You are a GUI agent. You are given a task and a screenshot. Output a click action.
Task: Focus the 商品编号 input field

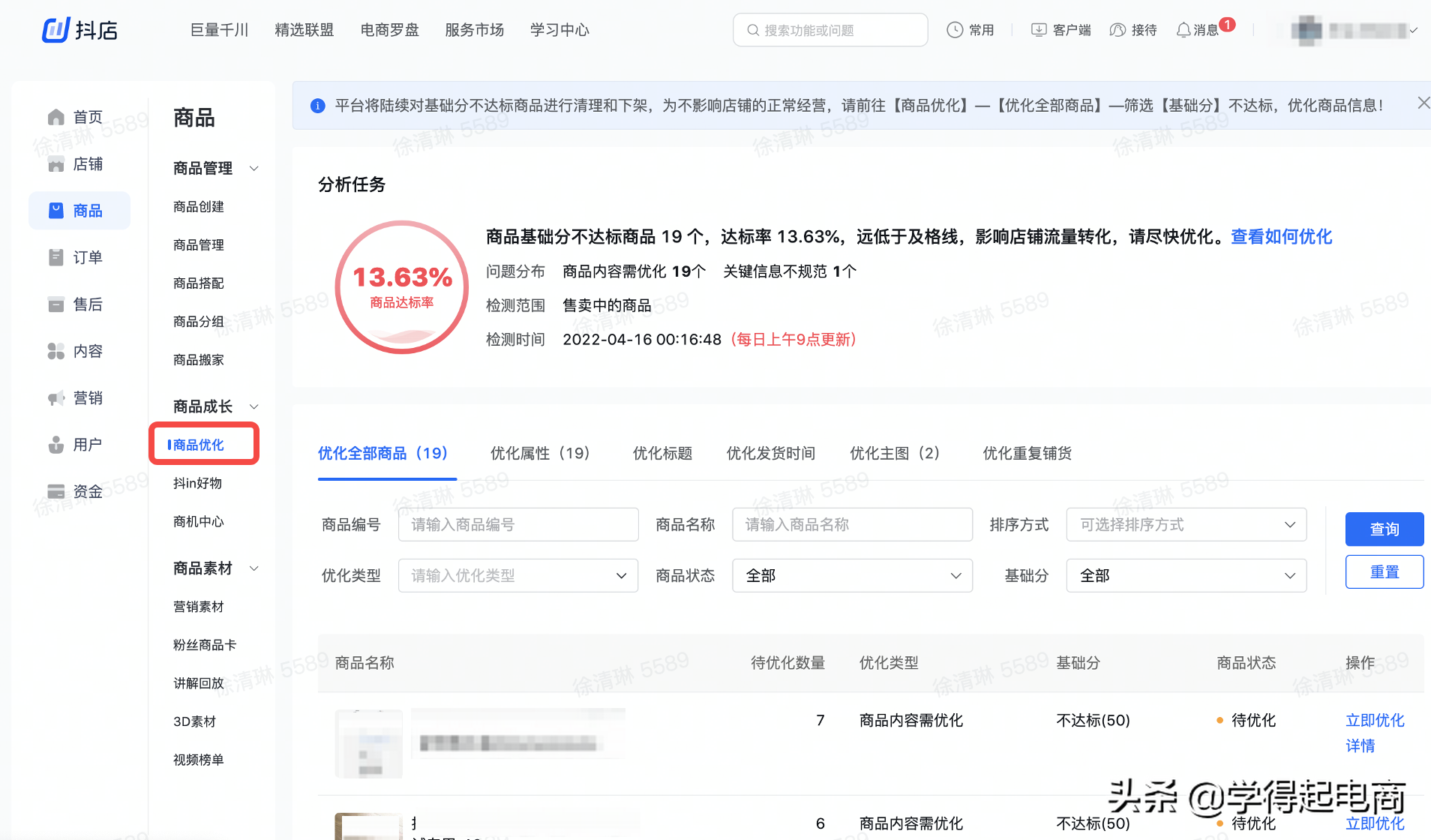(x=518, y=524)
